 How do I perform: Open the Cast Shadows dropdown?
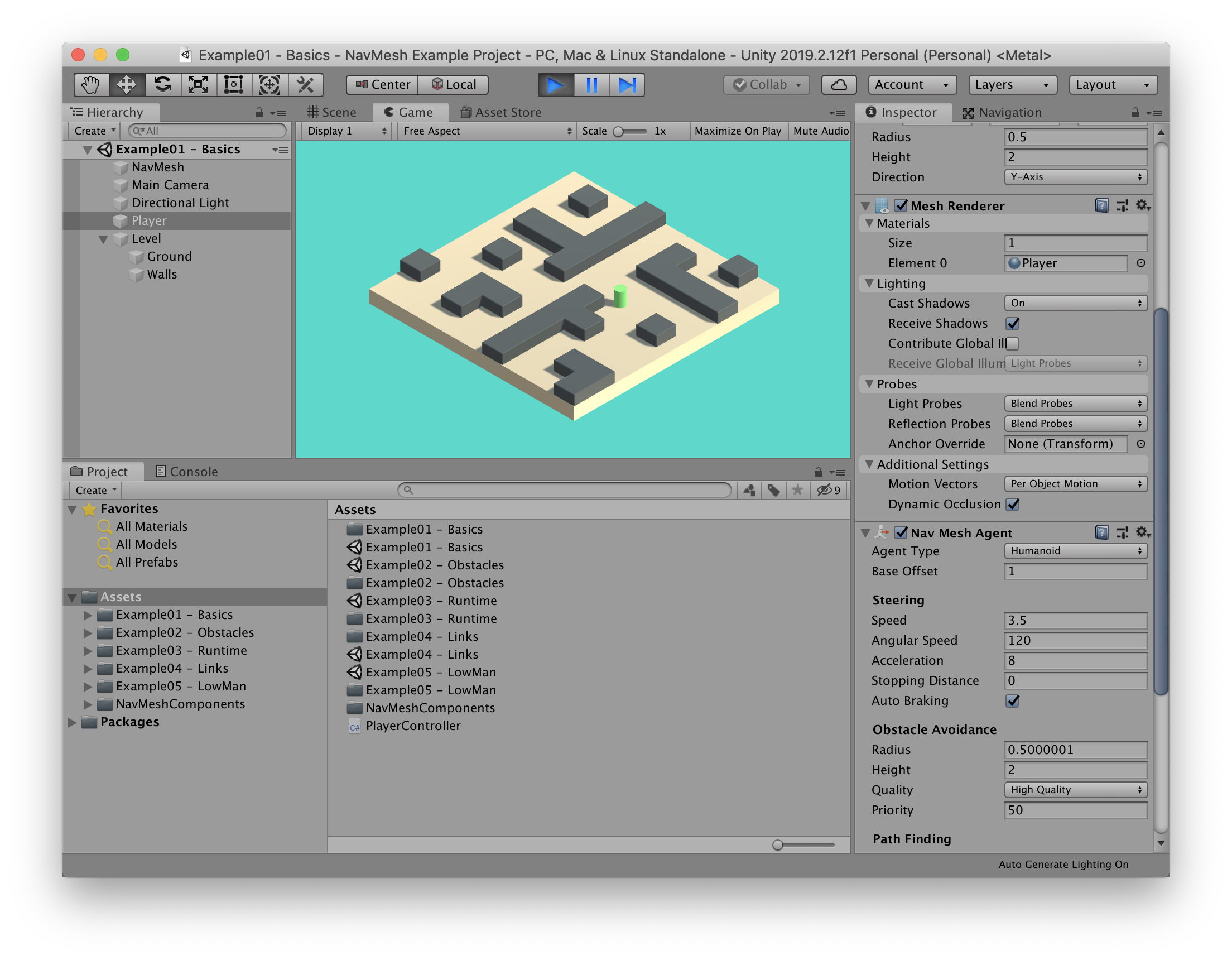(x=1075, y=303)
